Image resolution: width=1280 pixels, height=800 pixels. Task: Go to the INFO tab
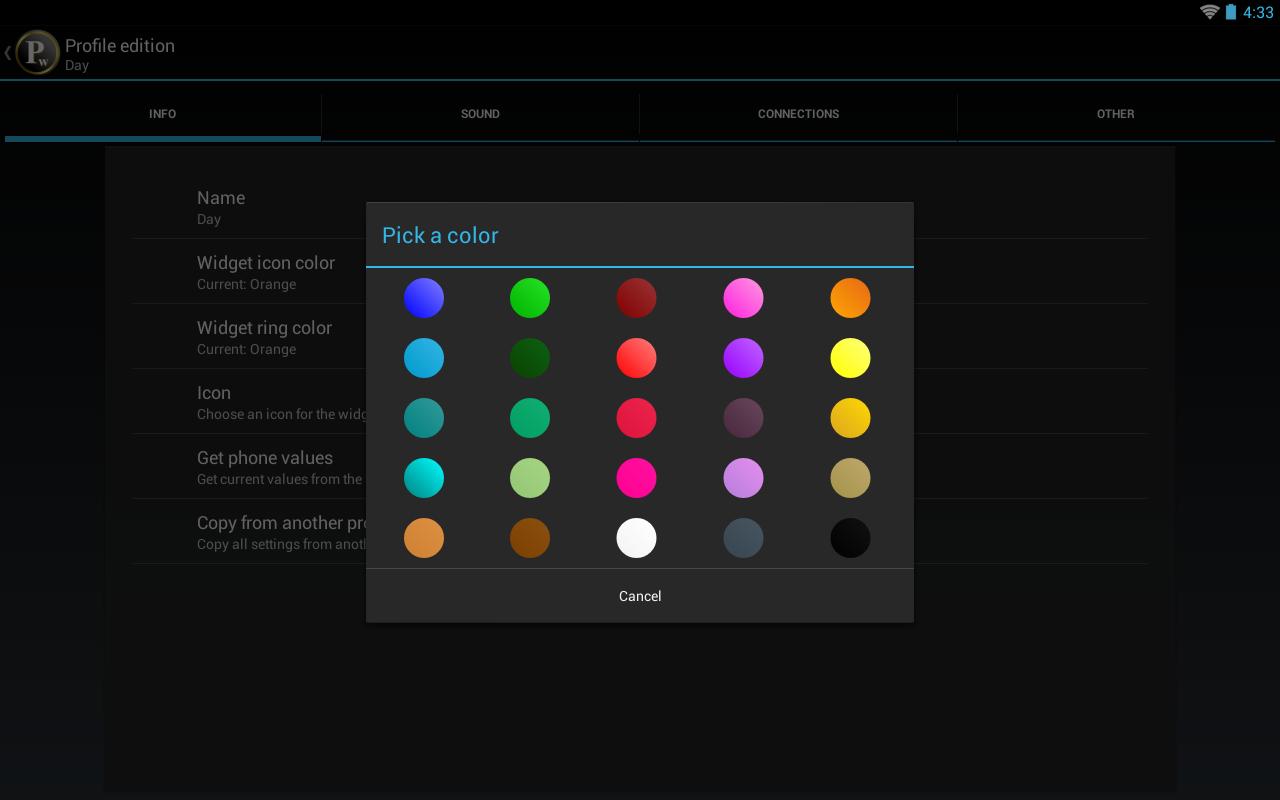[162, 114]
